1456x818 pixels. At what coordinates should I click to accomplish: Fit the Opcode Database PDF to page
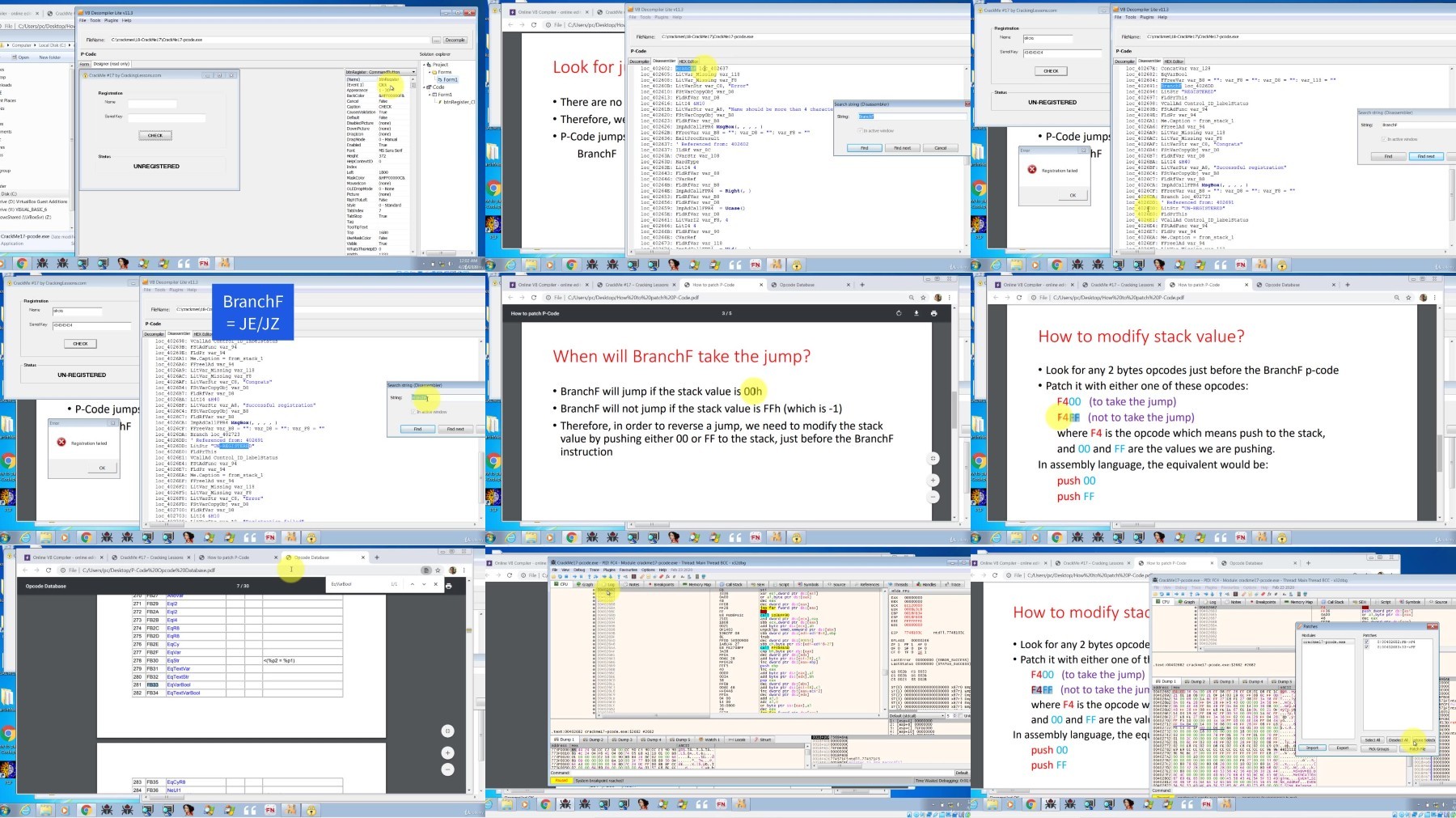447,731
